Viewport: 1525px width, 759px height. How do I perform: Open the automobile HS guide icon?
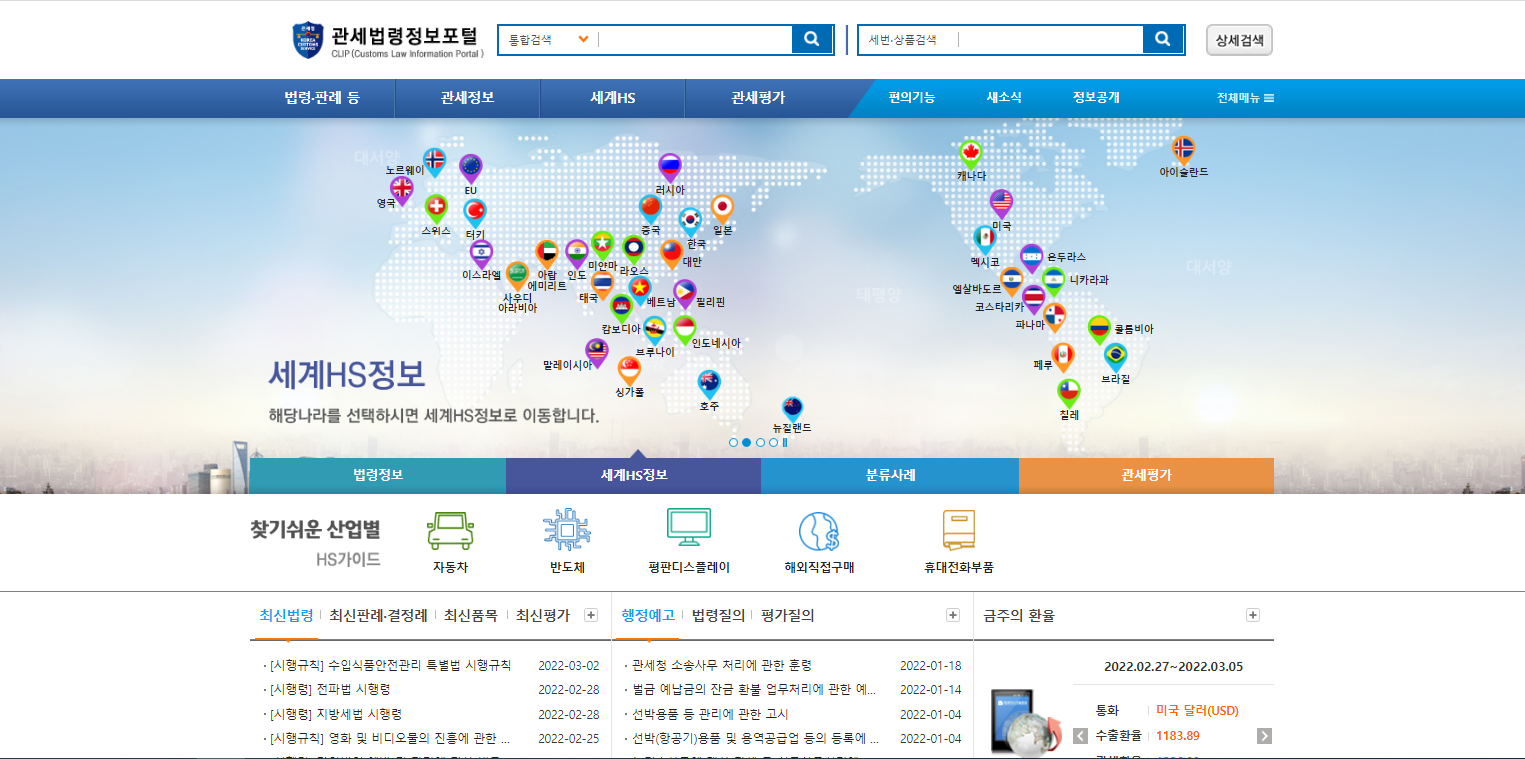tap(450, 530)
